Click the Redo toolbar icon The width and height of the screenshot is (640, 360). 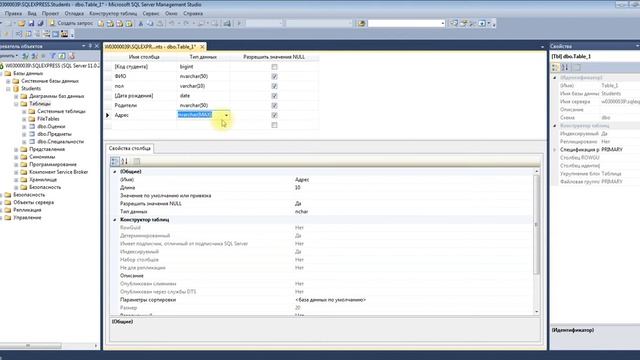click(x=186, y=23)
